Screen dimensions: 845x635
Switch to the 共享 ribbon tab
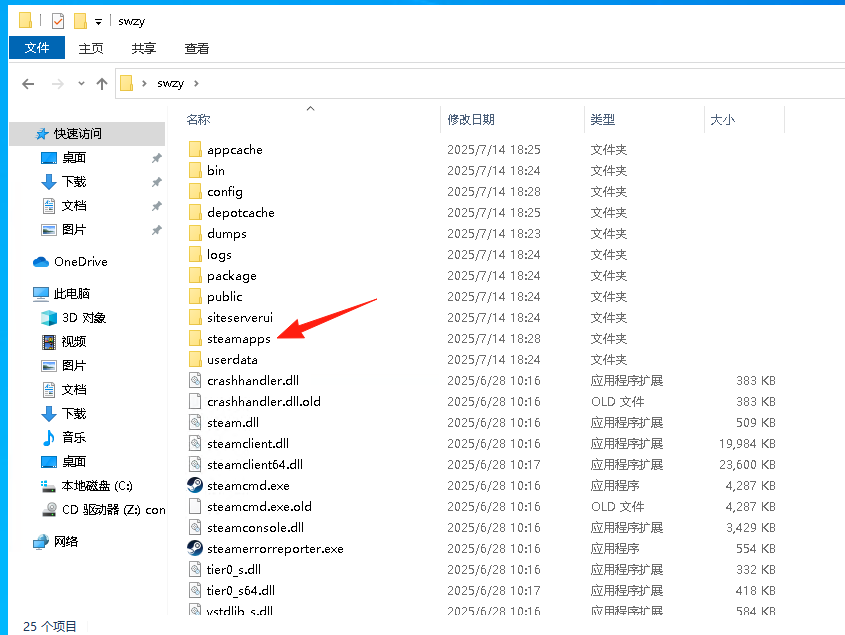[x=143, y=49]
